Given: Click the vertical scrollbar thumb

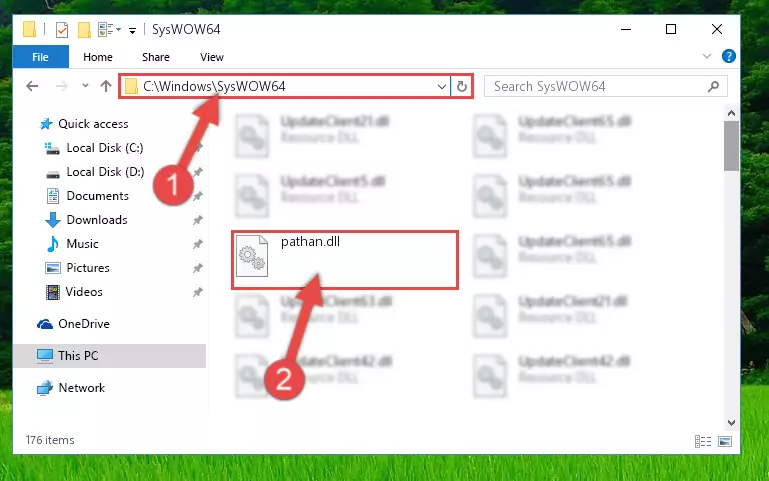Looking at the screenshot, I should pyautogui.click(x=731, y=146).
